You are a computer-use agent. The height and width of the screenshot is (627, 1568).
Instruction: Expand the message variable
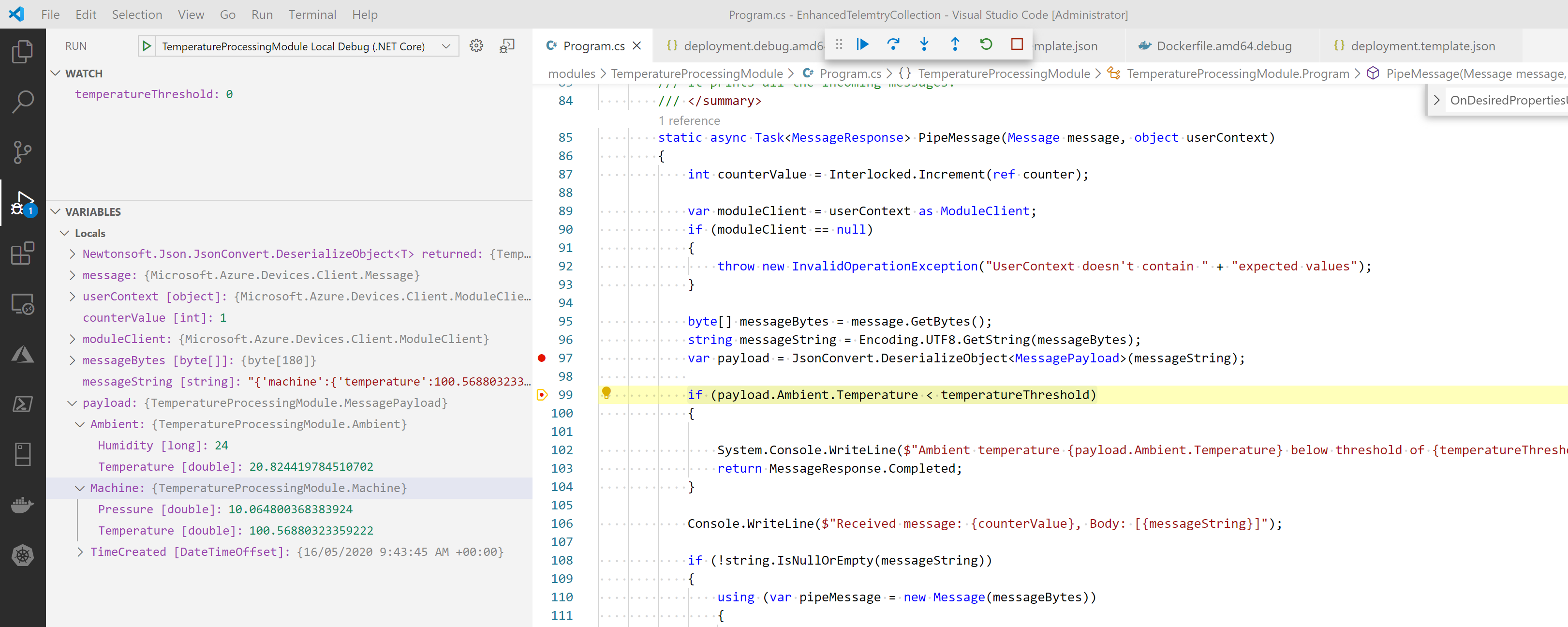(73, 275)
